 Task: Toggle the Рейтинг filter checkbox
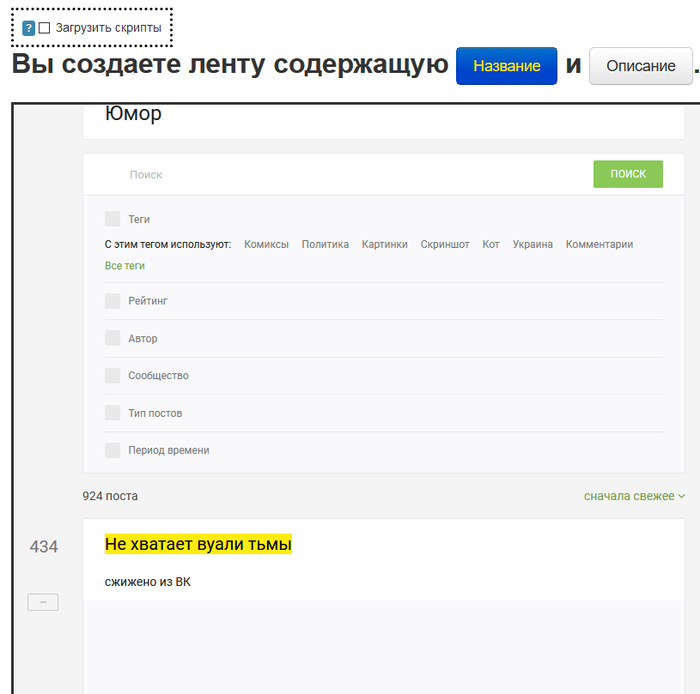coord(112,301)
